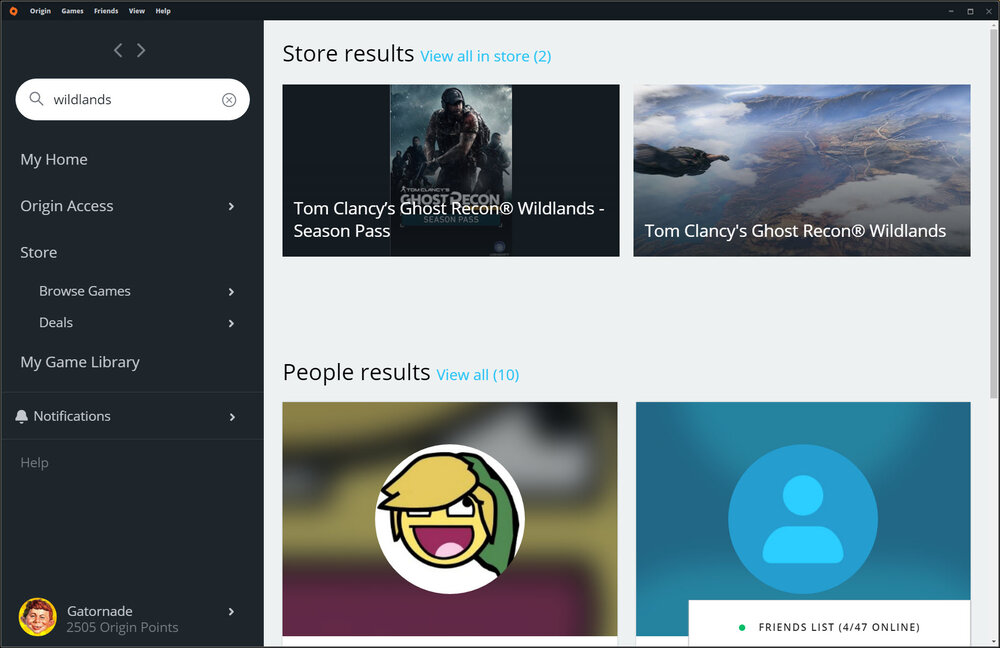Open the Games menu

coord(72,11)
